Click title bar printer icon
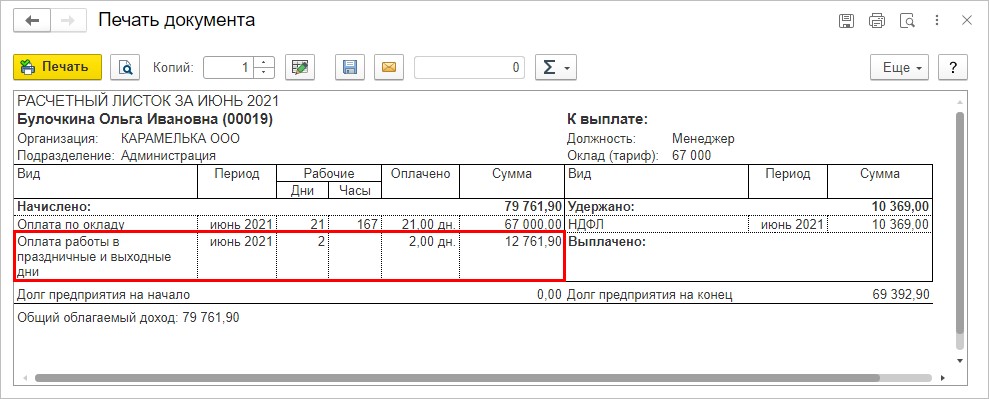Screen dimensions: 989x399 [x=877, y=21]
